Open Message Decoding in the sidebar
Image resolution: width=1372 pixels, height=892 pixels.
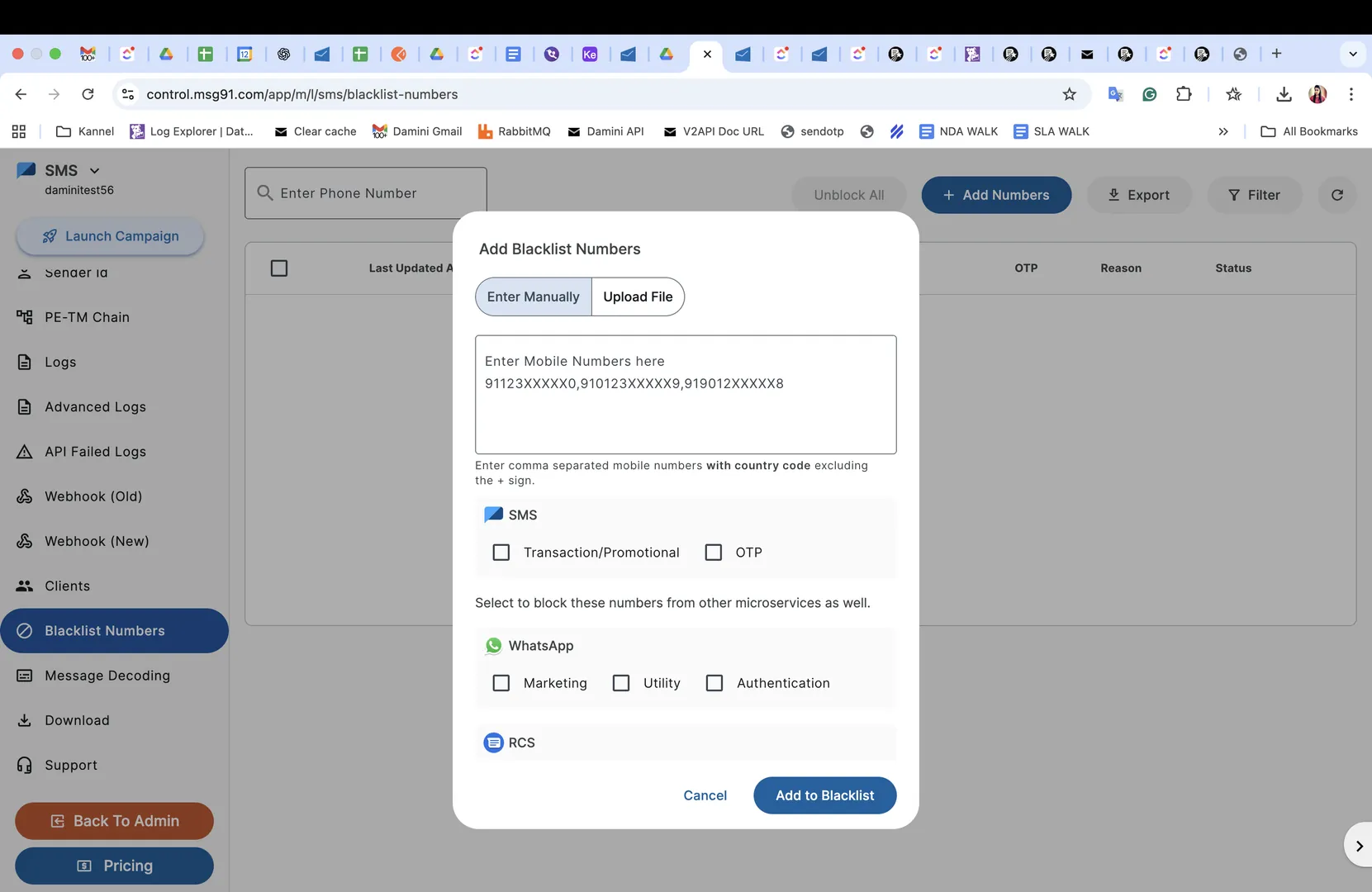(114, 676)
